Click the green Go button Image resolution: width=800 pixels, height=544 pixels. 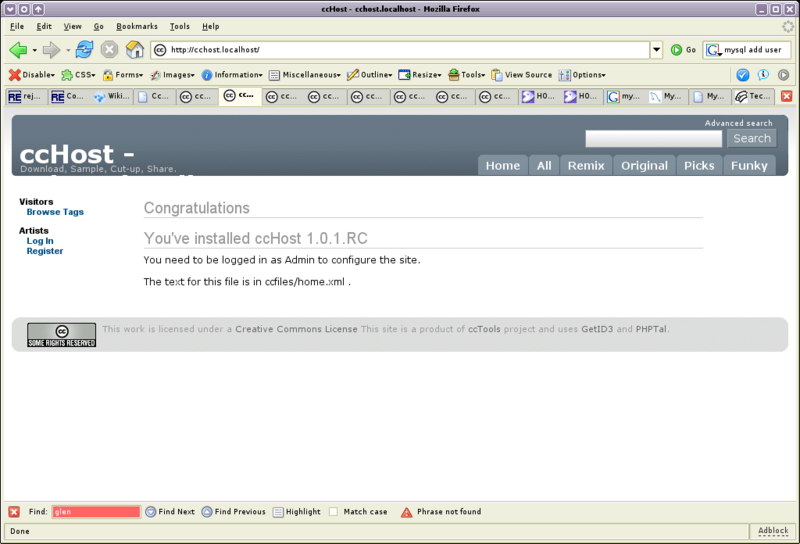(x=683, y=50)
